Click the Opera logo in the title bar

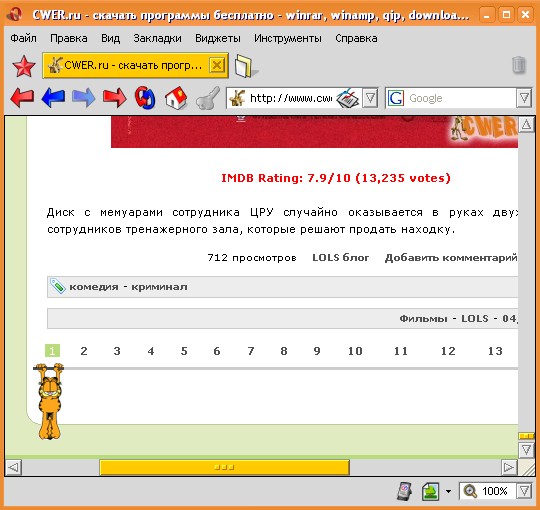(x=14, y=14)
